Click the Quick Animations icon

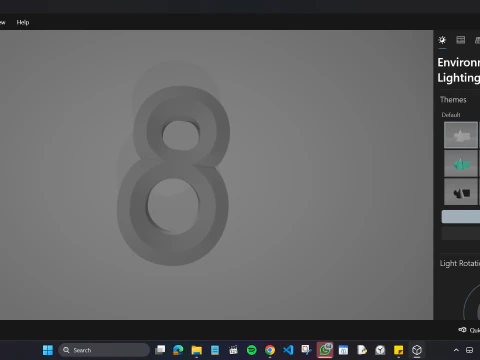(462, 330)
